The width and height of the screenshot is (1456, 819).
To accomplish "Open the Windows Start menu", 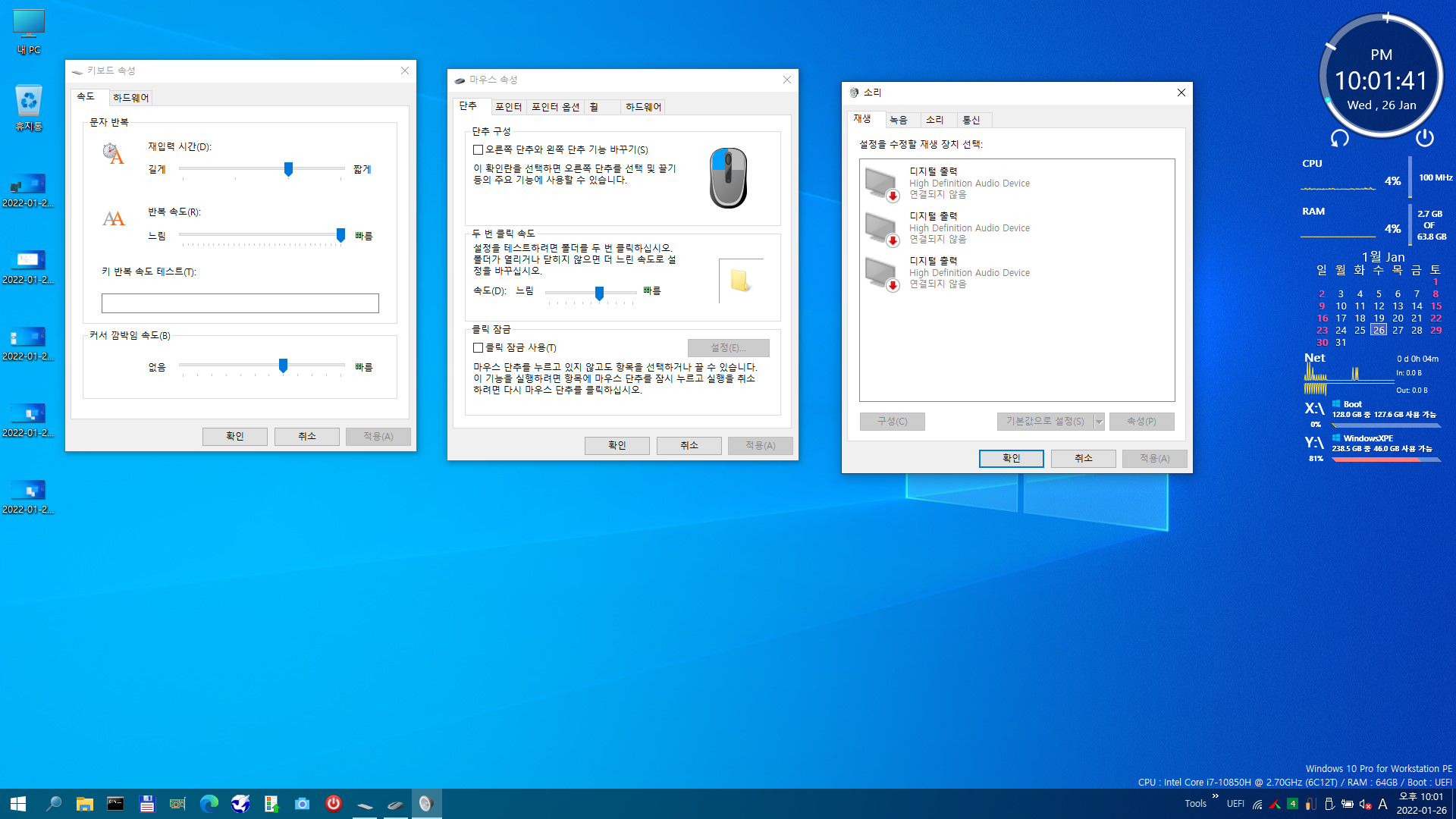I will (18, 804).
